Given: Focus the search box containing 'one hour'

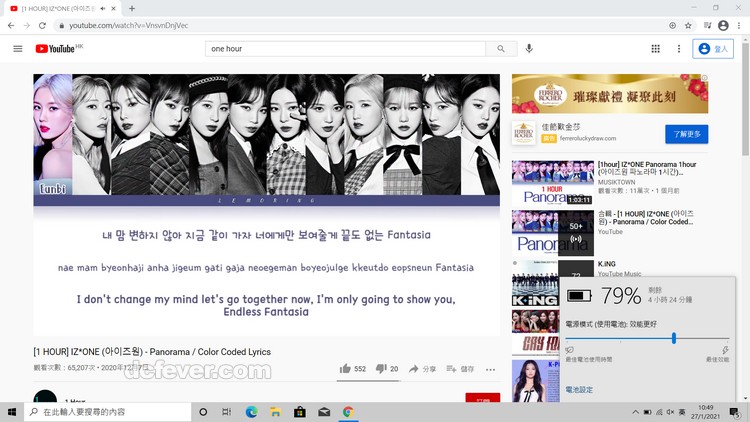Looking at the screenshot, I should click(x=345, y=49).
